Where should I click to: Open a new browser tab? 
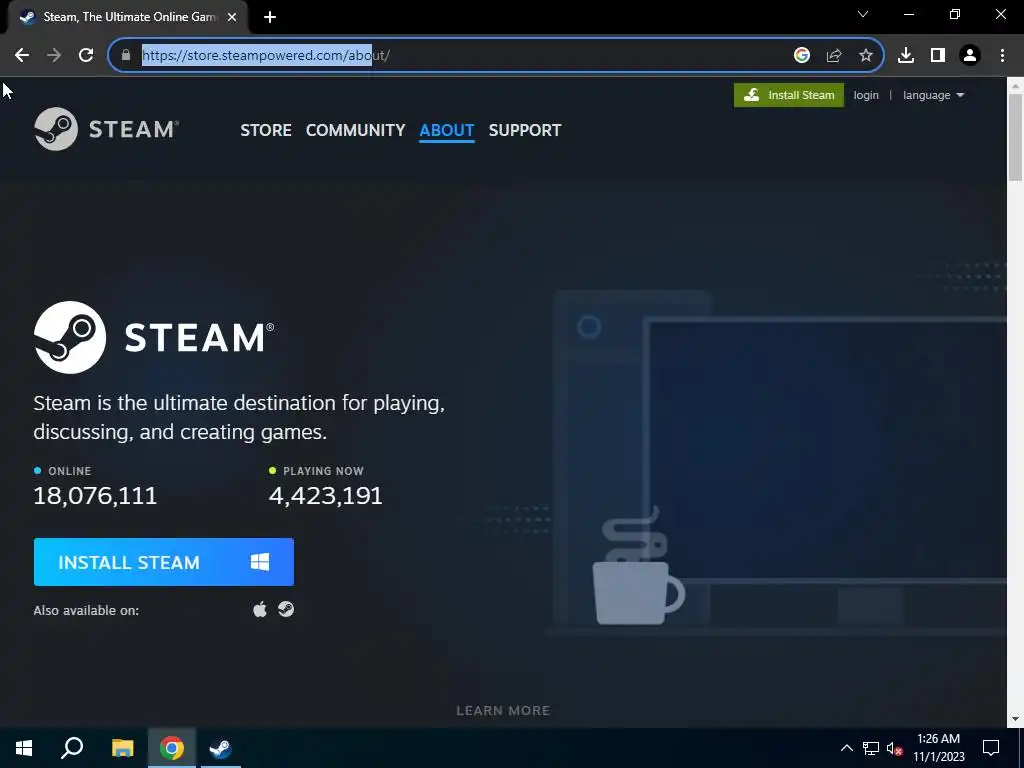(270, 18)
